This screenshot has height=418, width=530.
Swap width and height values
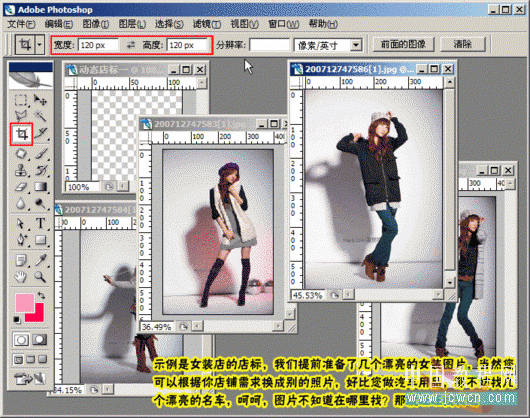click(x=130, y=45)
